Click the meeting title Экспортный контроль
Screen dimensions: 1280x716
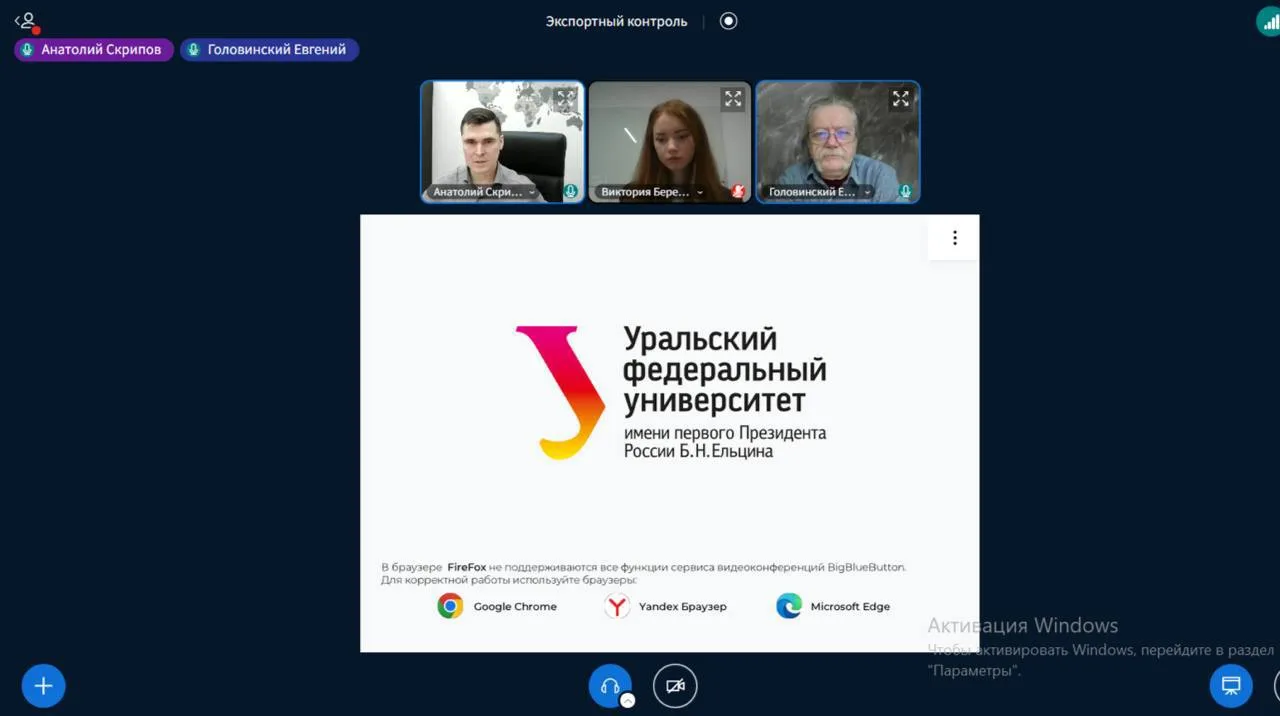[616, 21]
